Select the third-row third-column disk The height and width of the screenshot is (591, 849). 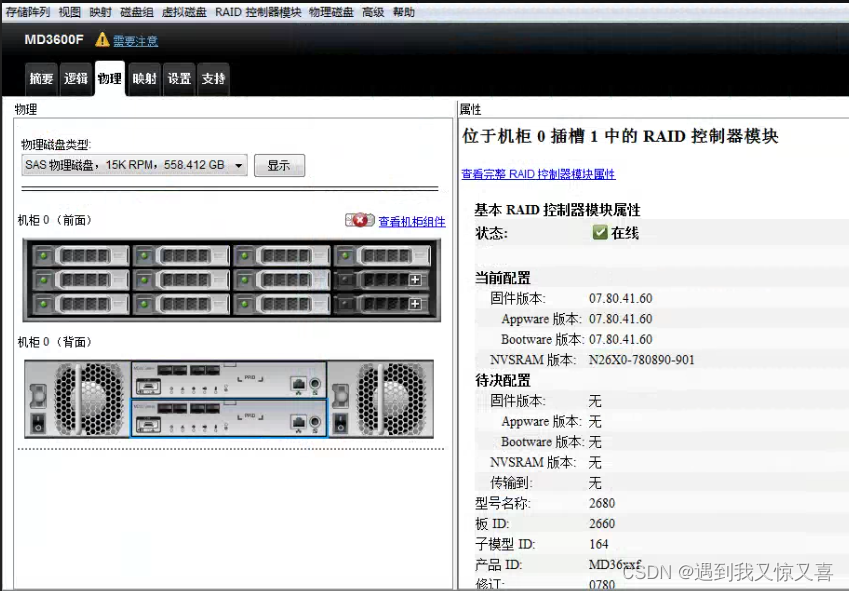click(282, 304)
